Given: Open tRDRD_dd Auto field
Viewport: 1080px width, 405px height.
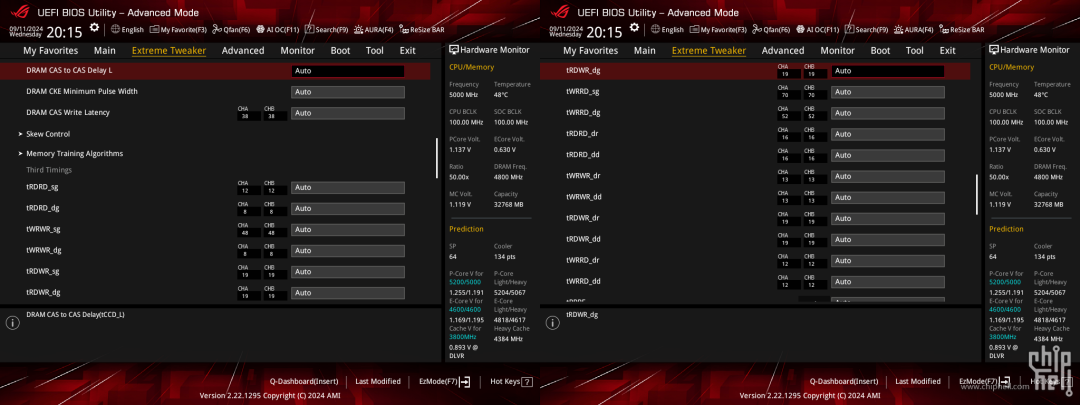Looking at the screenshot, I should pos(888,155).
